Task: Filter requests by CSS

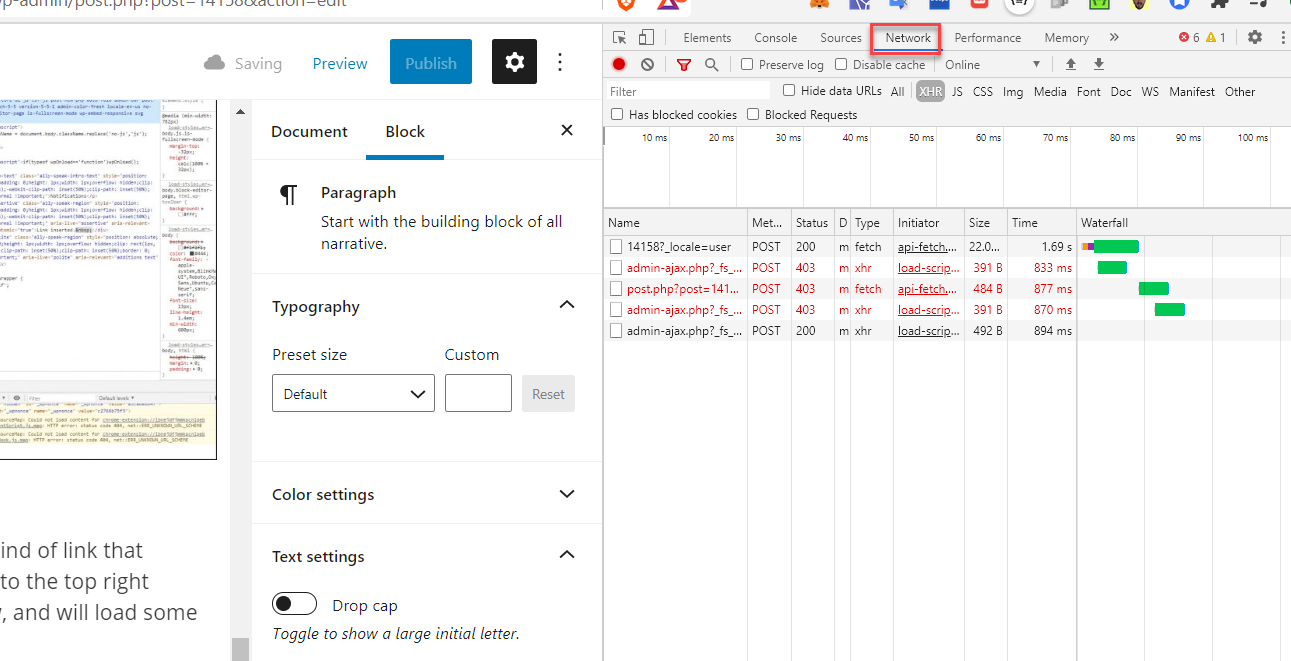Action: point(983,91)
